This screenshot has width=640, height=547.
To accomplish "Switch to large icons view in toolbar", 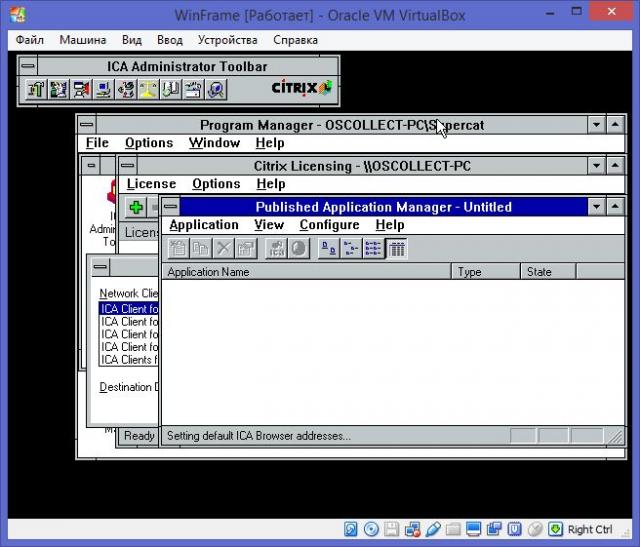I will (x=329, y=248).
